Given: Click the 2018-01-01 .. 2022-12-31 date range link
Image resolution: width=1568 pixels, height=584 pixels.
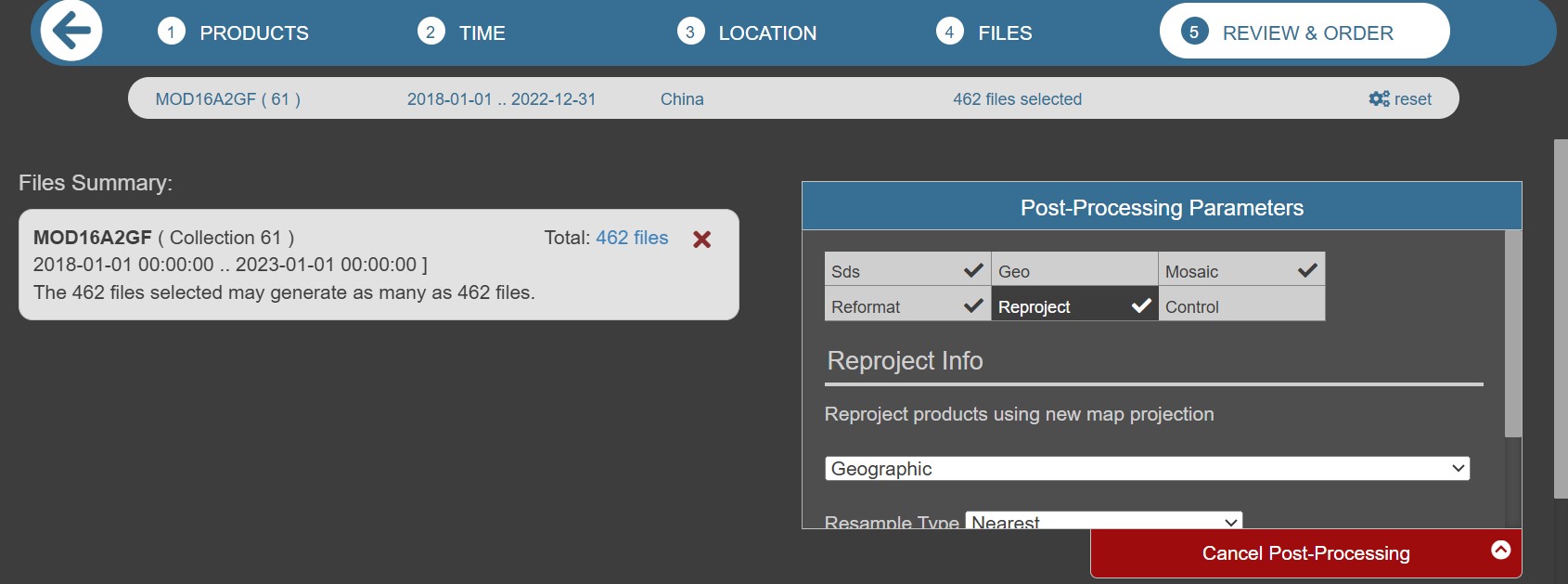Looking at the screenshot, I should (x=501, y=99).
